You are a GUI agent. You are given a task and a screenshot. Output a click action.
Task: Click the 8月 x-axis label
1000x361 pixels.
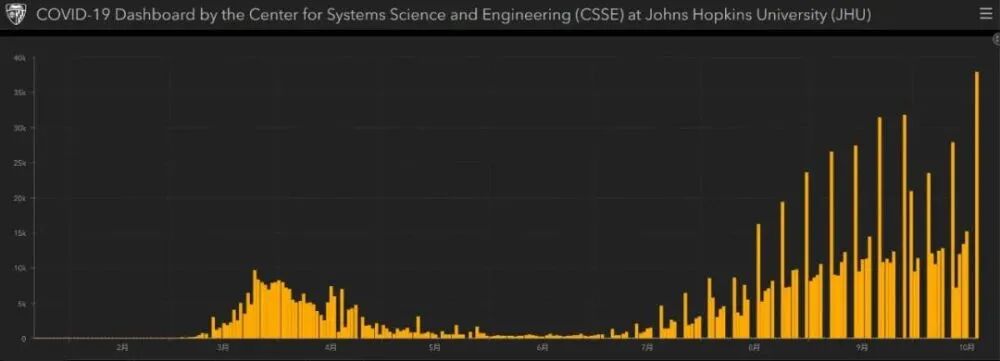point(754,348)
